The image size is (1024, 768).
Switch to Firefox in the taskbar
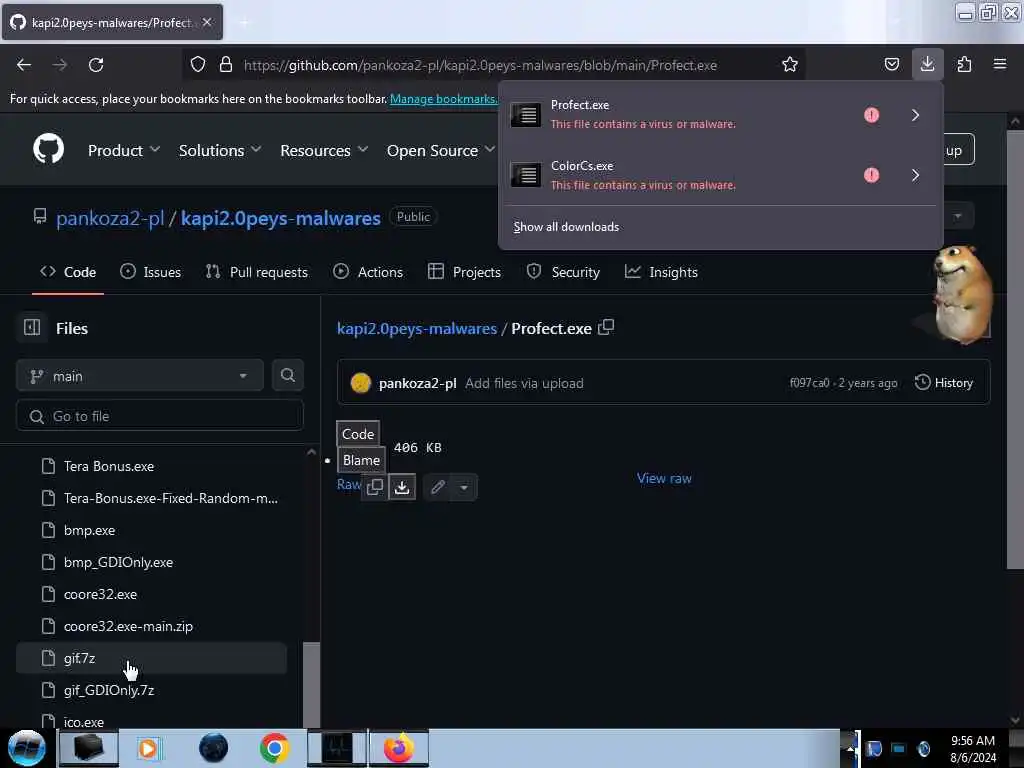pyautogui.click(x=398, y=748)
